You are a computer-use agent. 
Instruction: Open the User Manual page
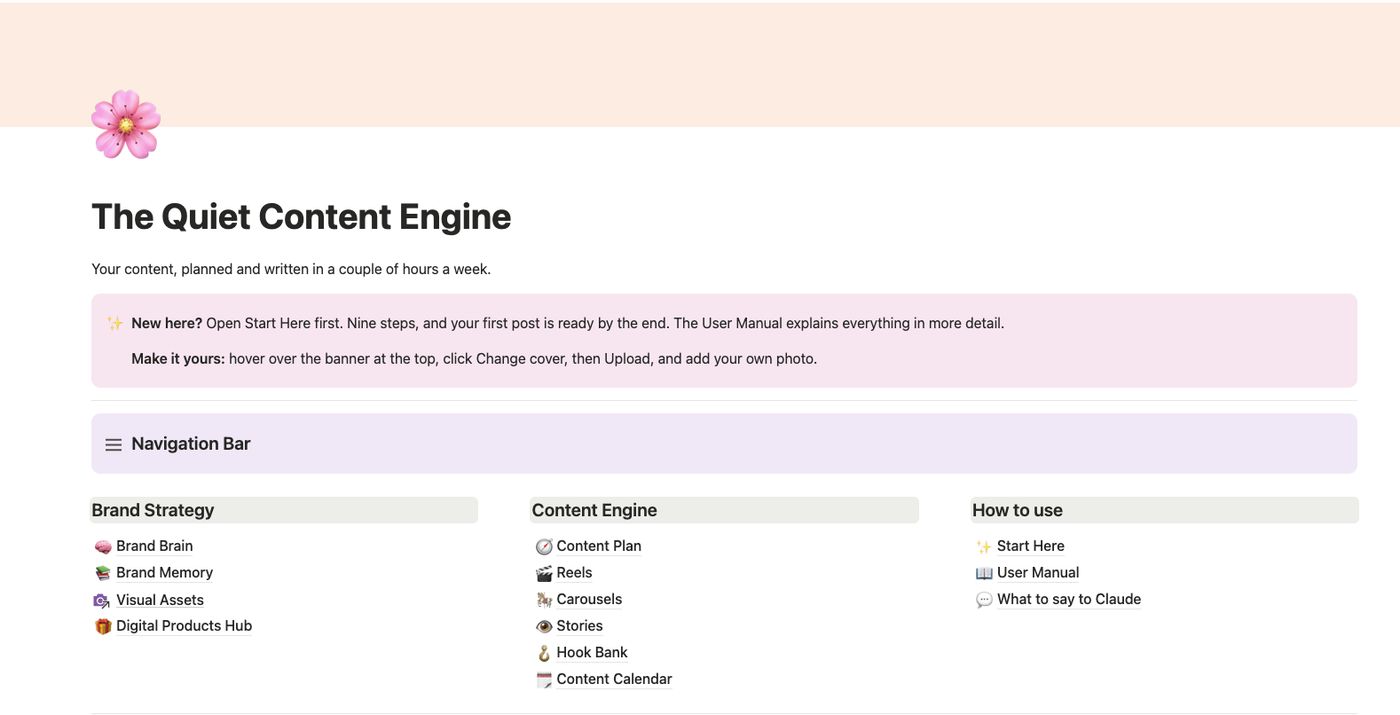(x=1038, y=572)
